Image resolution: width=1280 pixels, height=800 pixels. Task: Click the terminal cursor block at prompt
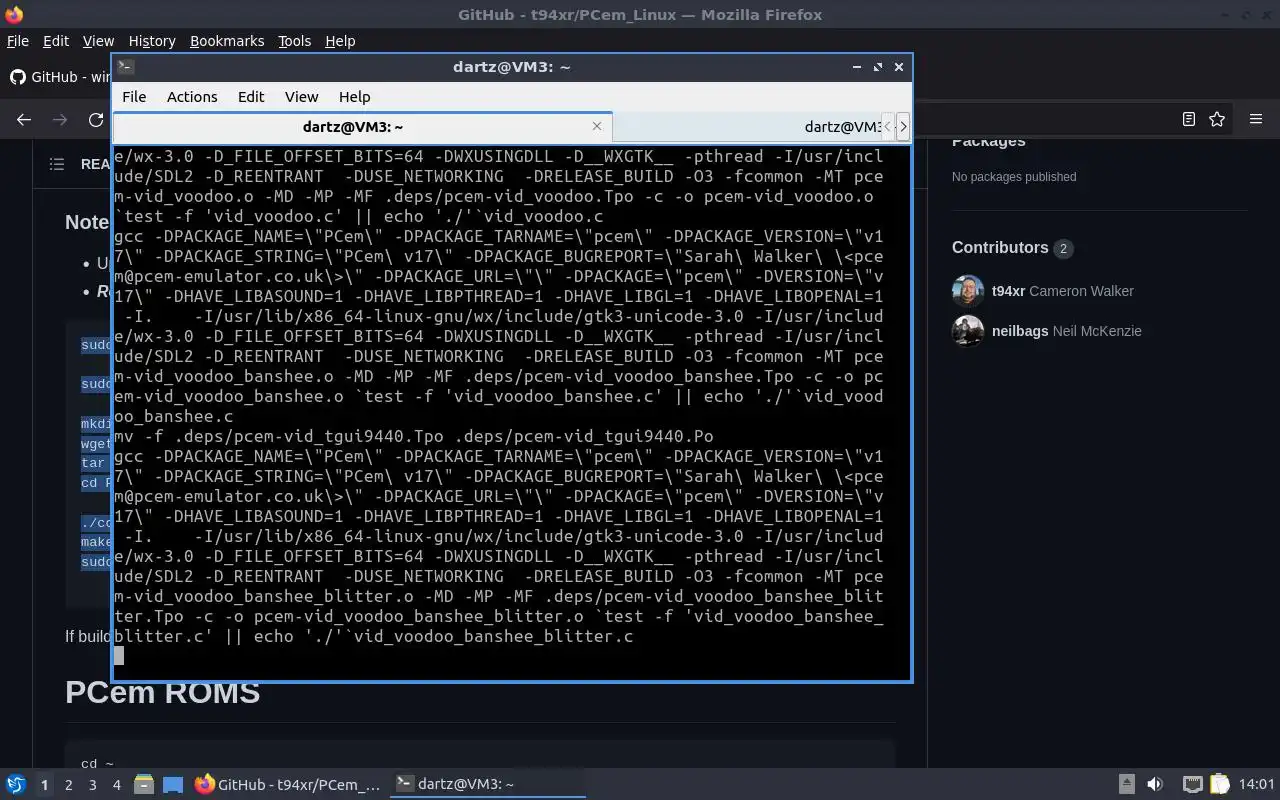pos(119,656)
